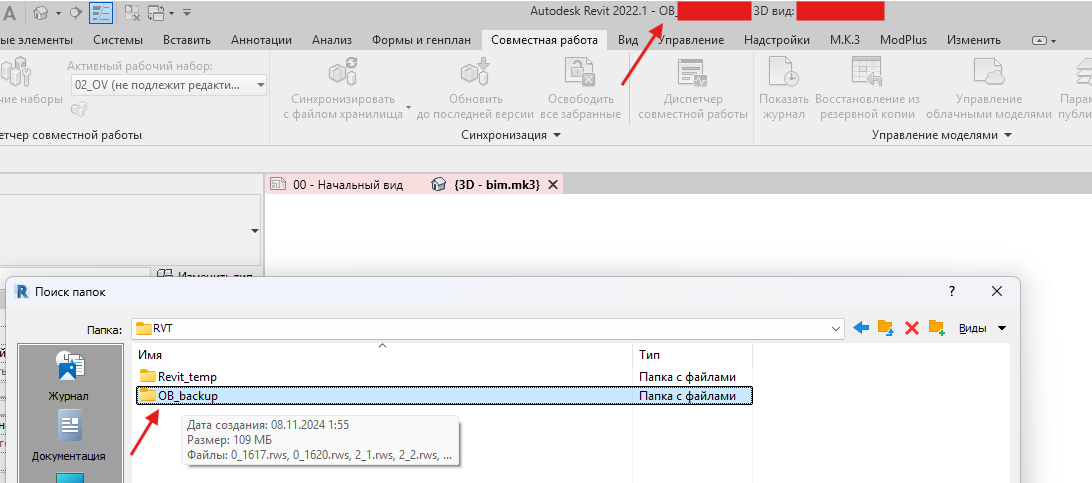Click the Worksets icon
The height and width of the screenshot is (483, 1092).
pyautogui.click(x=14, y=74)
